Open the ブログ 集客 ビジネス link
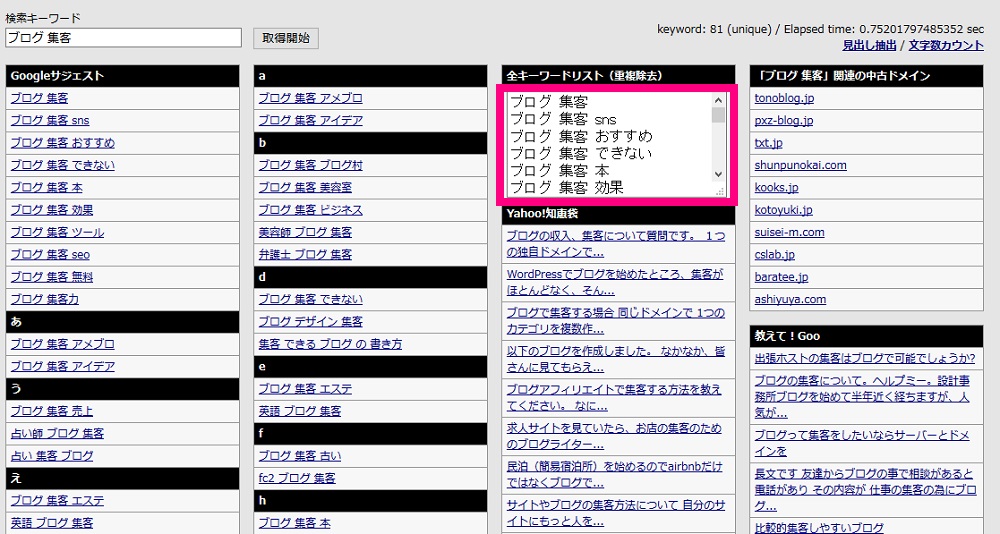 click(x=311, y=210)
